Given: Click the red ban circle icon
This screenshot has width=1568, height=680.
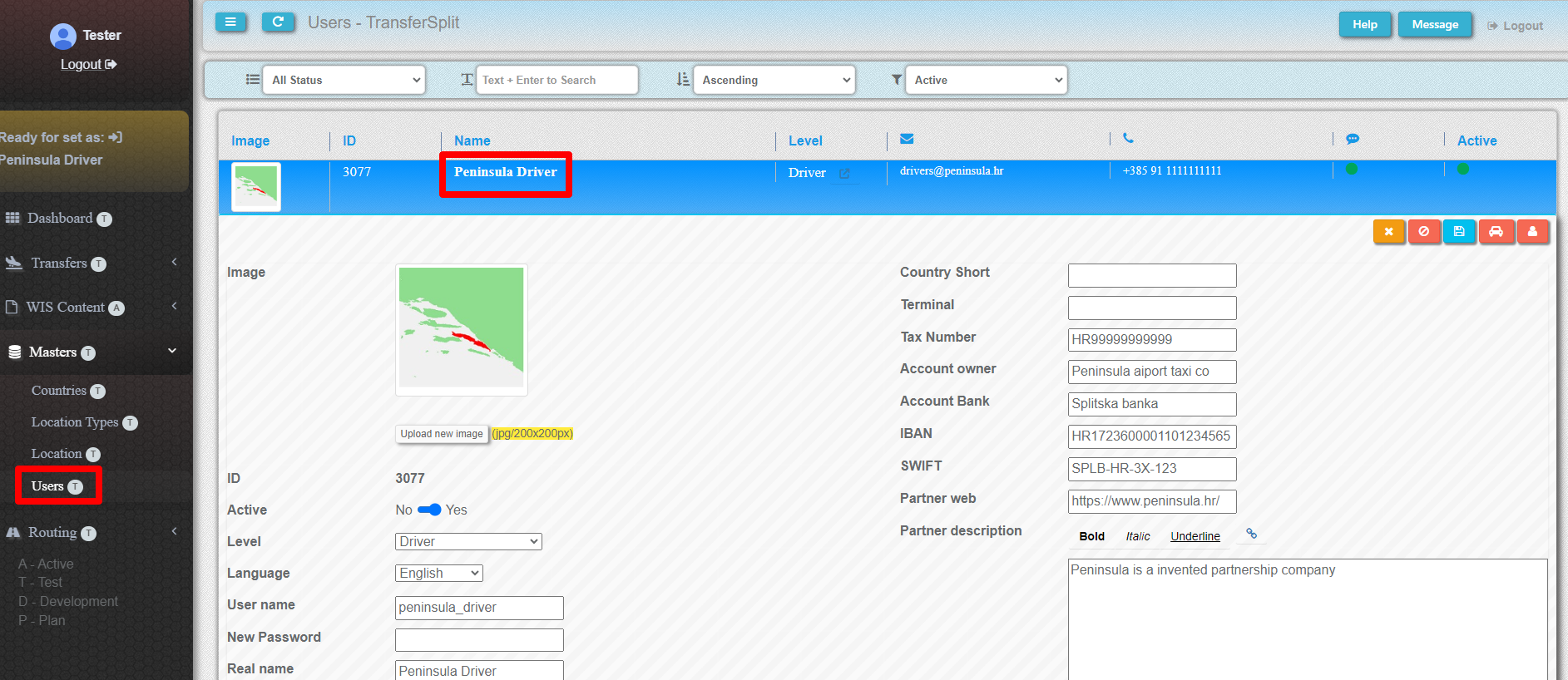Looking at the screenshot, I should tap(1424, 232).
